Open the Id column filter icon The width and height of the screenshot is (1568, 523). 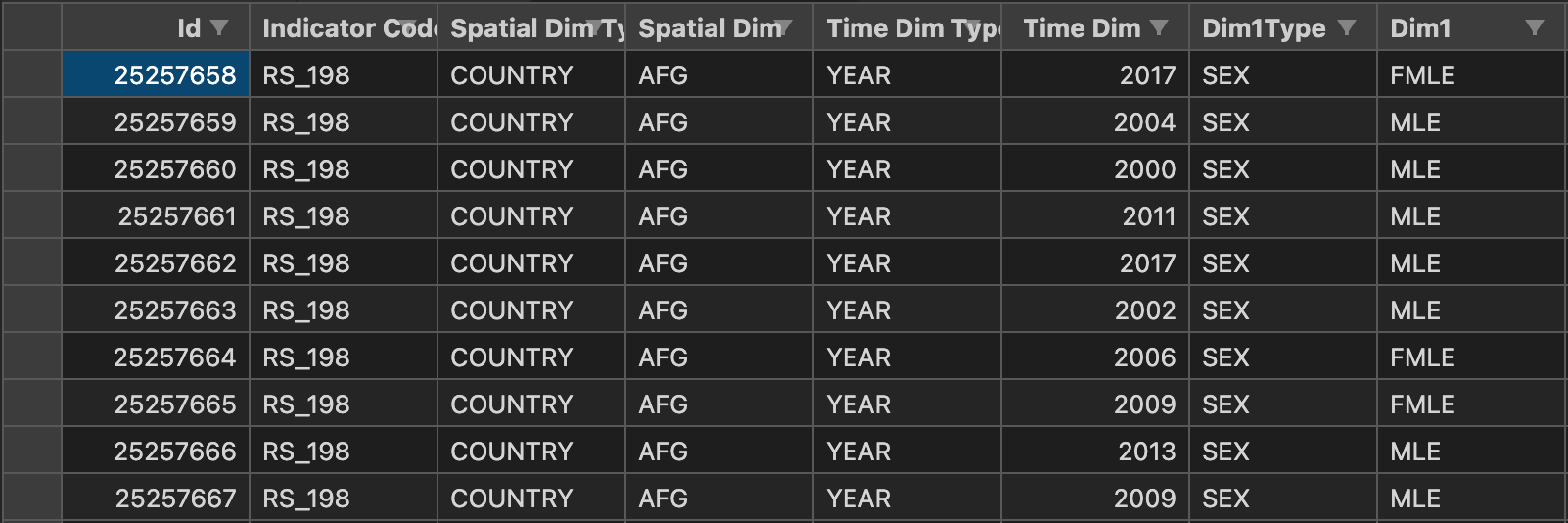coord(219,27)
